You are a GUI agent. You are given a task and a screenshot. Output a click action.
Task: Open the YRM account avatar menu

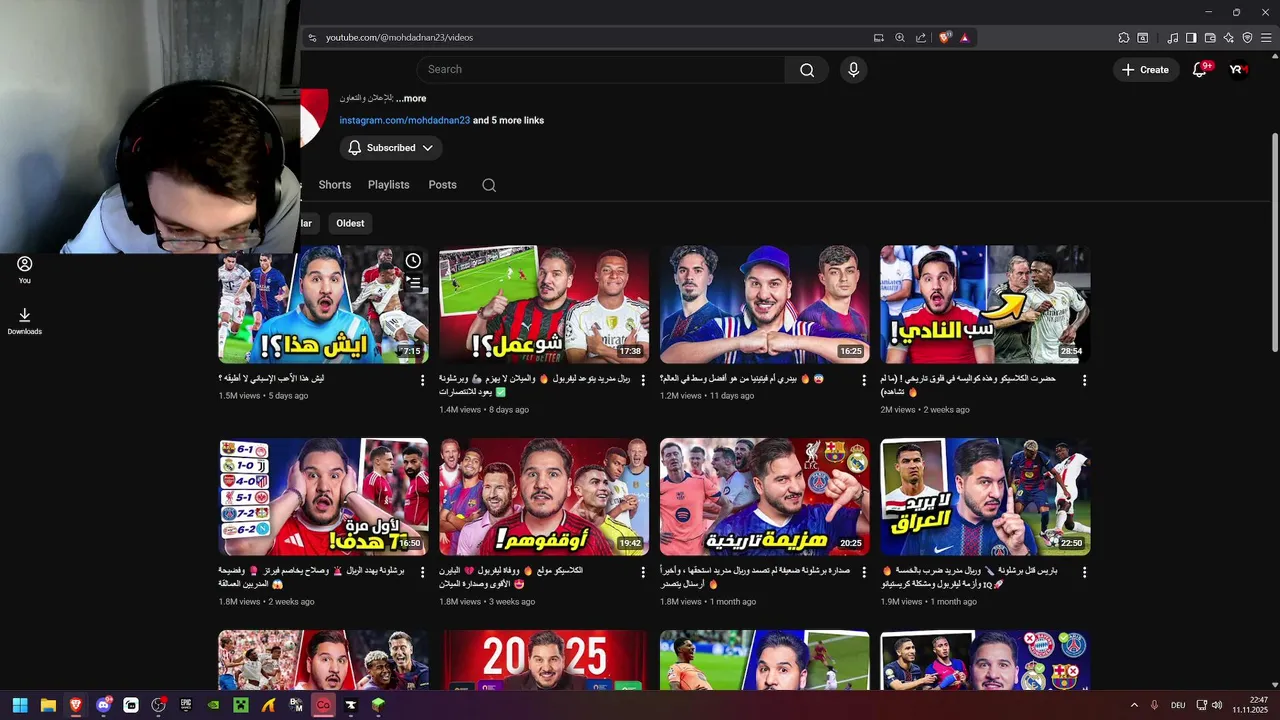1237,70
